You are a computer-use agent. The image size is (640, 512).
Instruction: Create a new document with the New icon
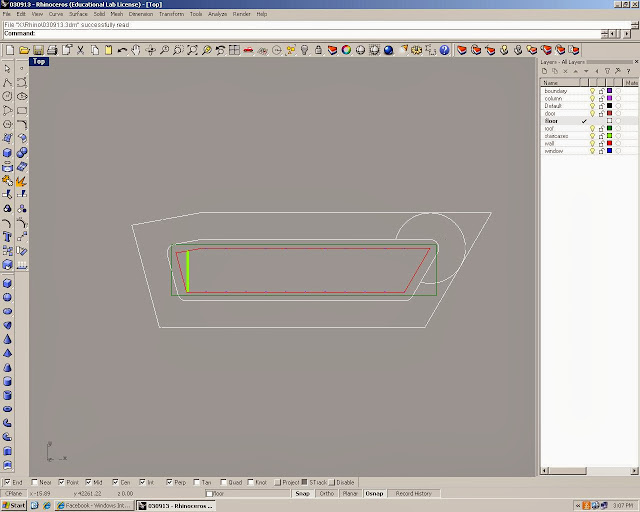pos(10,50)
